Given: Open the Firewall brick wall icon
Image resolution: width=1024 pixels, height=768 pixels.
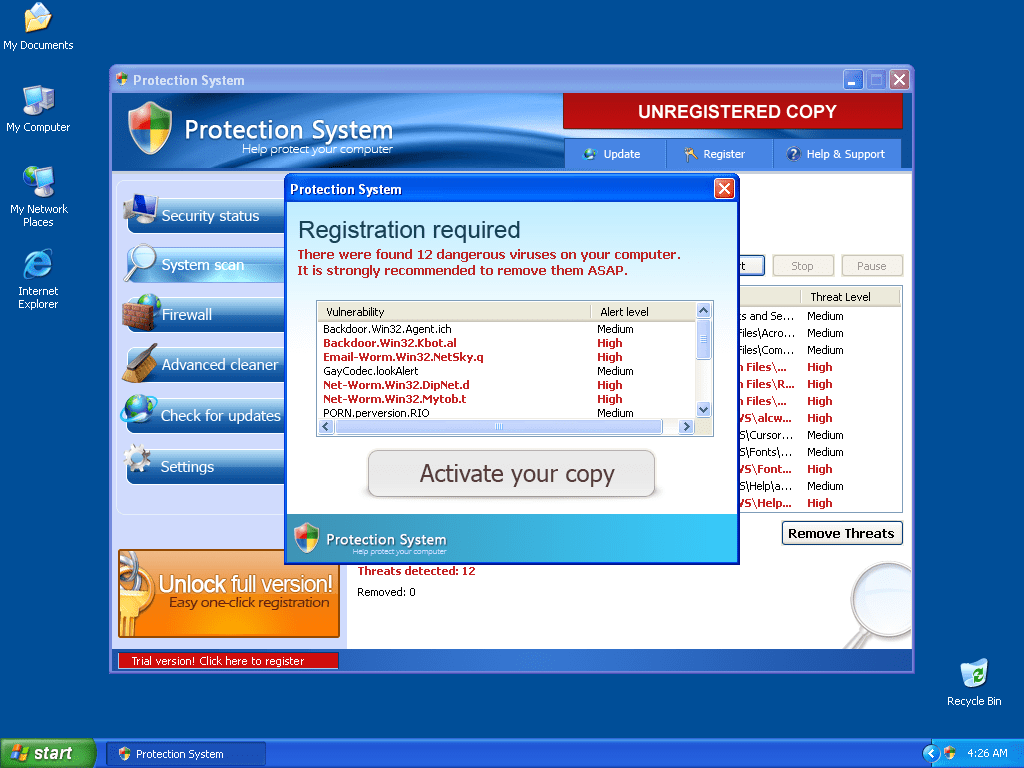Looking at the screenshot, I should 141,312.
